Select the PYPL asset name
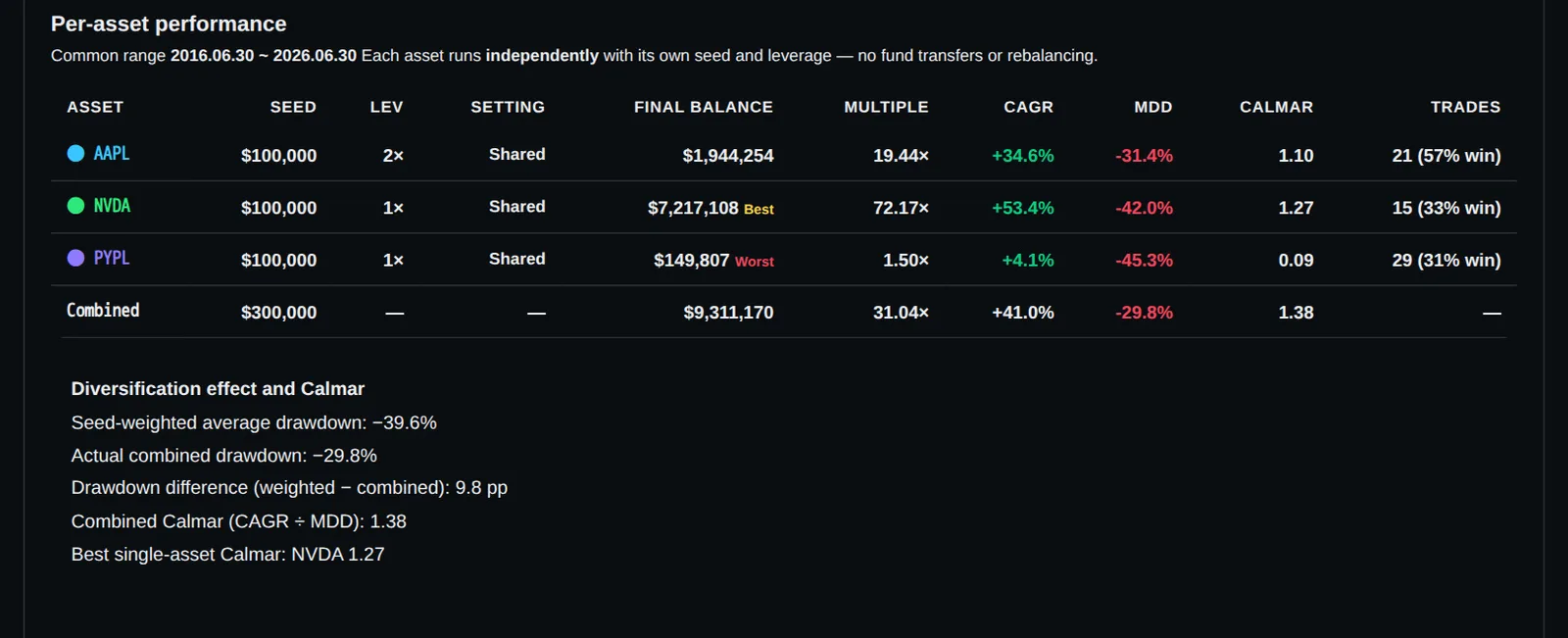Viewport: 1568px width, 638px height. 112,258
